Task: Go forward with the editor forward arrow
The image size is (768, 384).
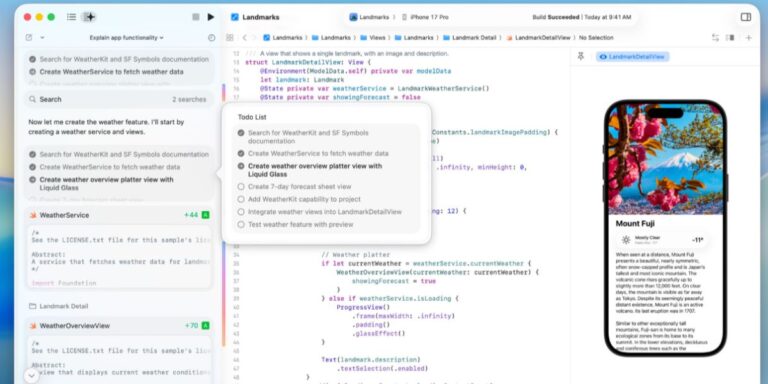Action: (255, 38)
